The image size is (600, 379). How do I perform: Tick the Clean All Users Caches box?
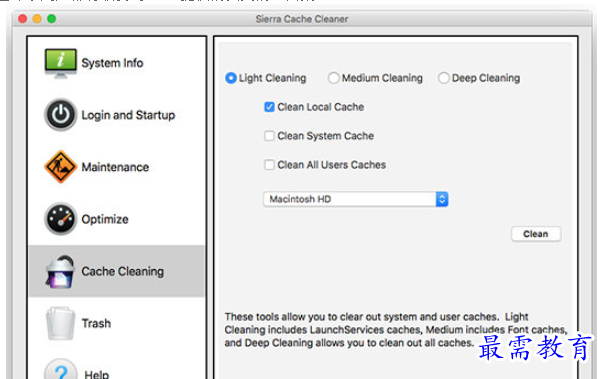click(x=269, y=165)
